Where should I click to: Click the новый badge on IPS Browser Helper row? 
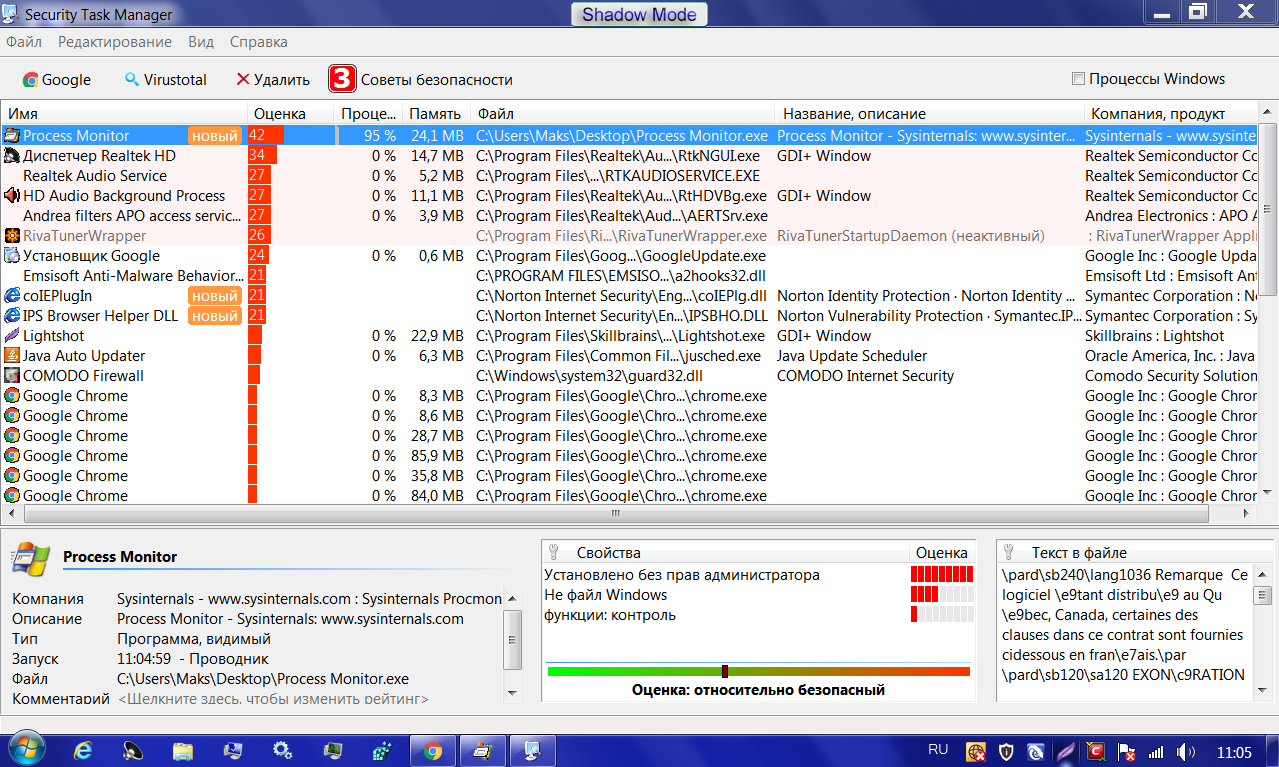(x=215, y=315)
